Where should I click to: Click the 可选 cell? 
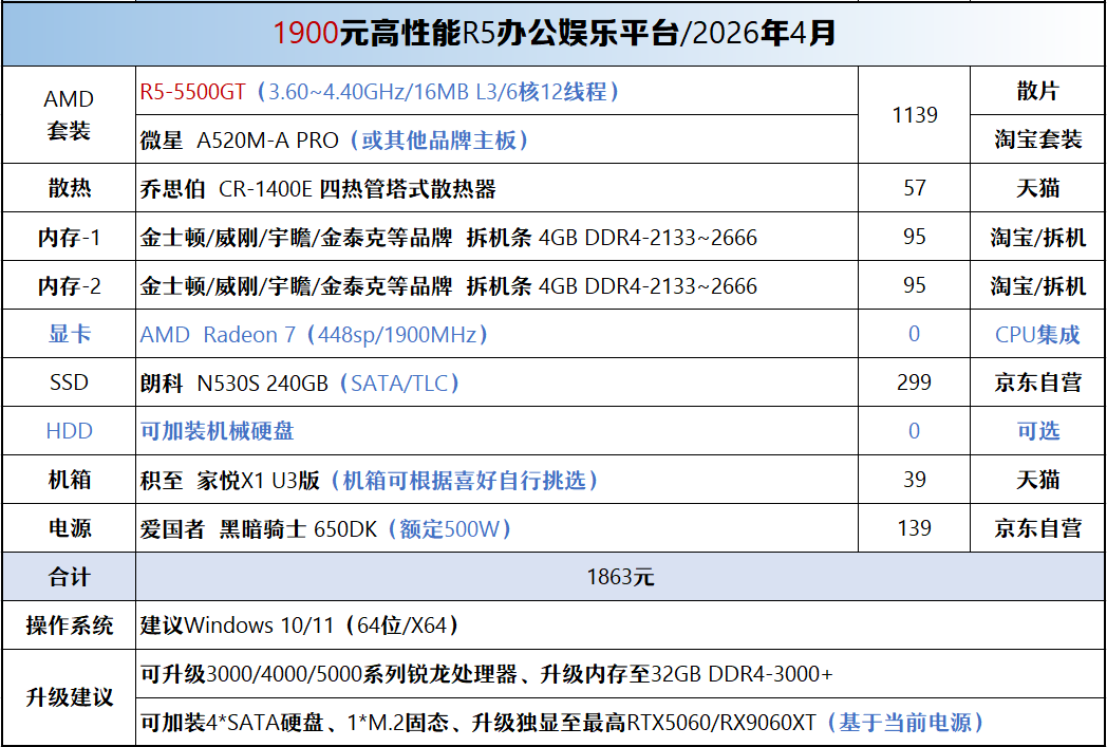(1038, 431)
